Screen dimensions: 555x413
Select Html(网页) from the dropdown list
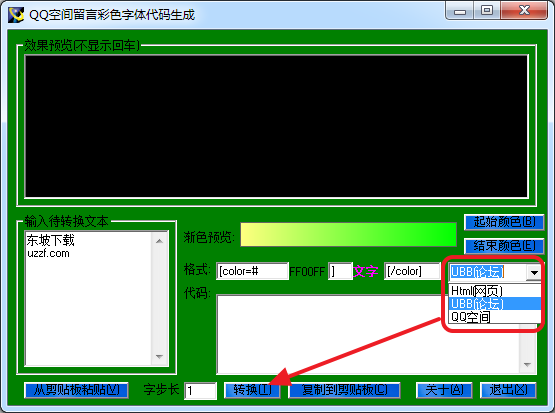click(x=494, y=291)
